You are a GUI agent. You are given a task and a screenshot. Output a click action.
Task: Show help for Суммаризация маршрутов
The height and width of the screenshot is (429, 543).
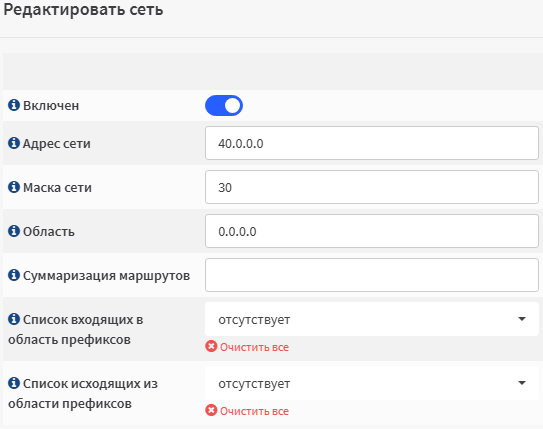click(14, 275)
